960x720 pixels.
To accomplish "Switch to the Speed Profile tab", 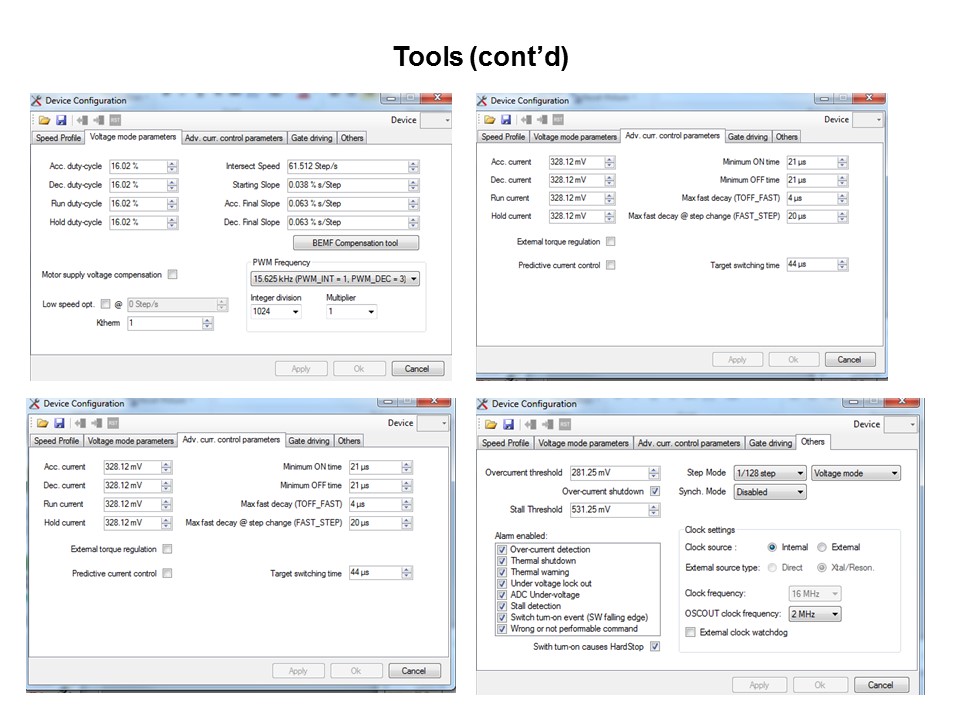I will (57, 137).
